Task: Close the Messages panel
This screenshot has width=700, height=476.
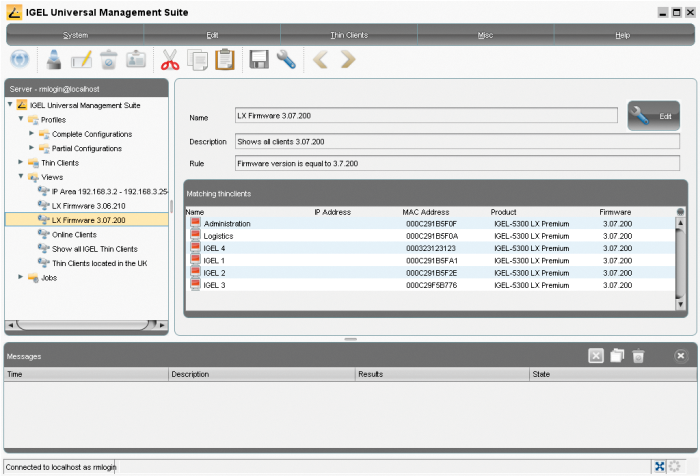Action: click(680, 356)
